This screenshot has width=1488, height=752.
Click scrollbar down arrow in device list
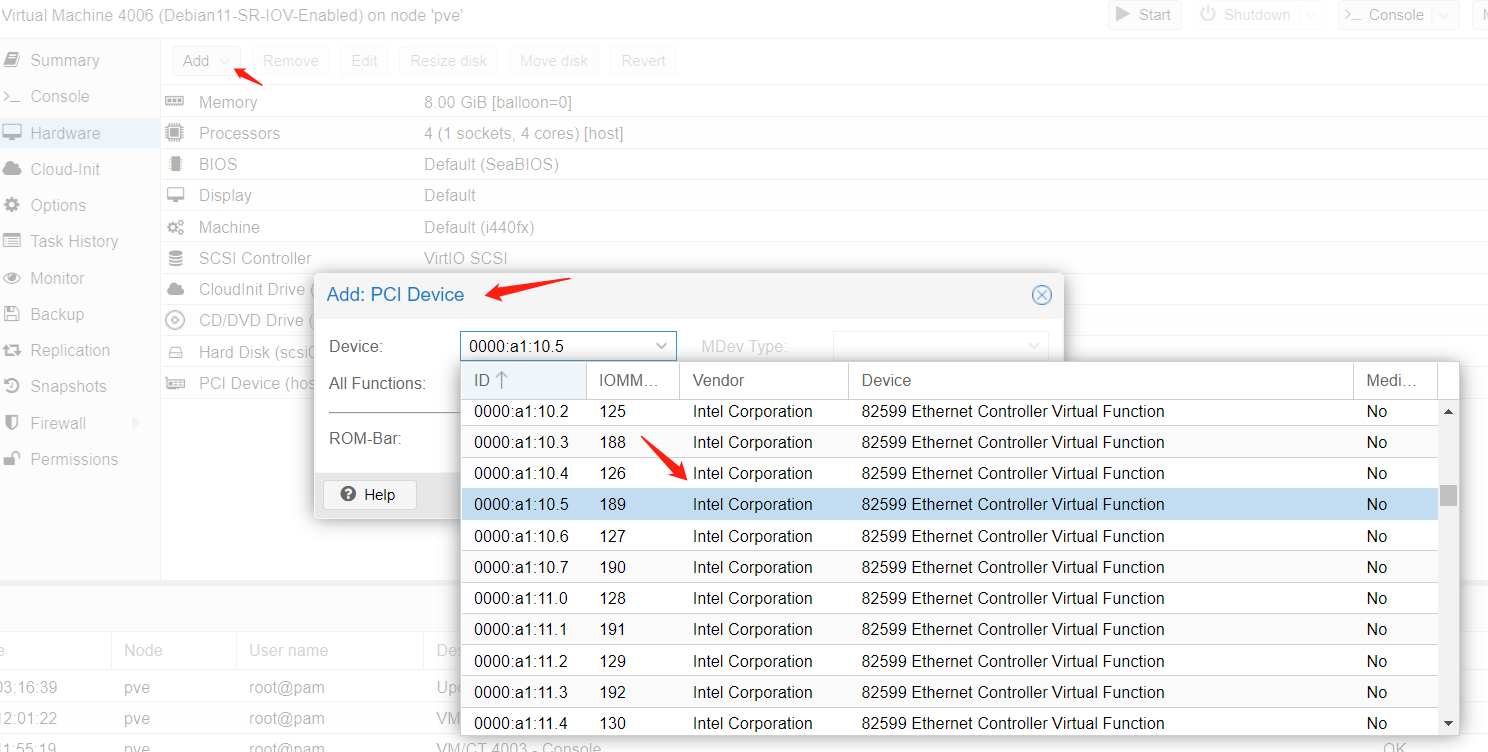point(1448,723)
